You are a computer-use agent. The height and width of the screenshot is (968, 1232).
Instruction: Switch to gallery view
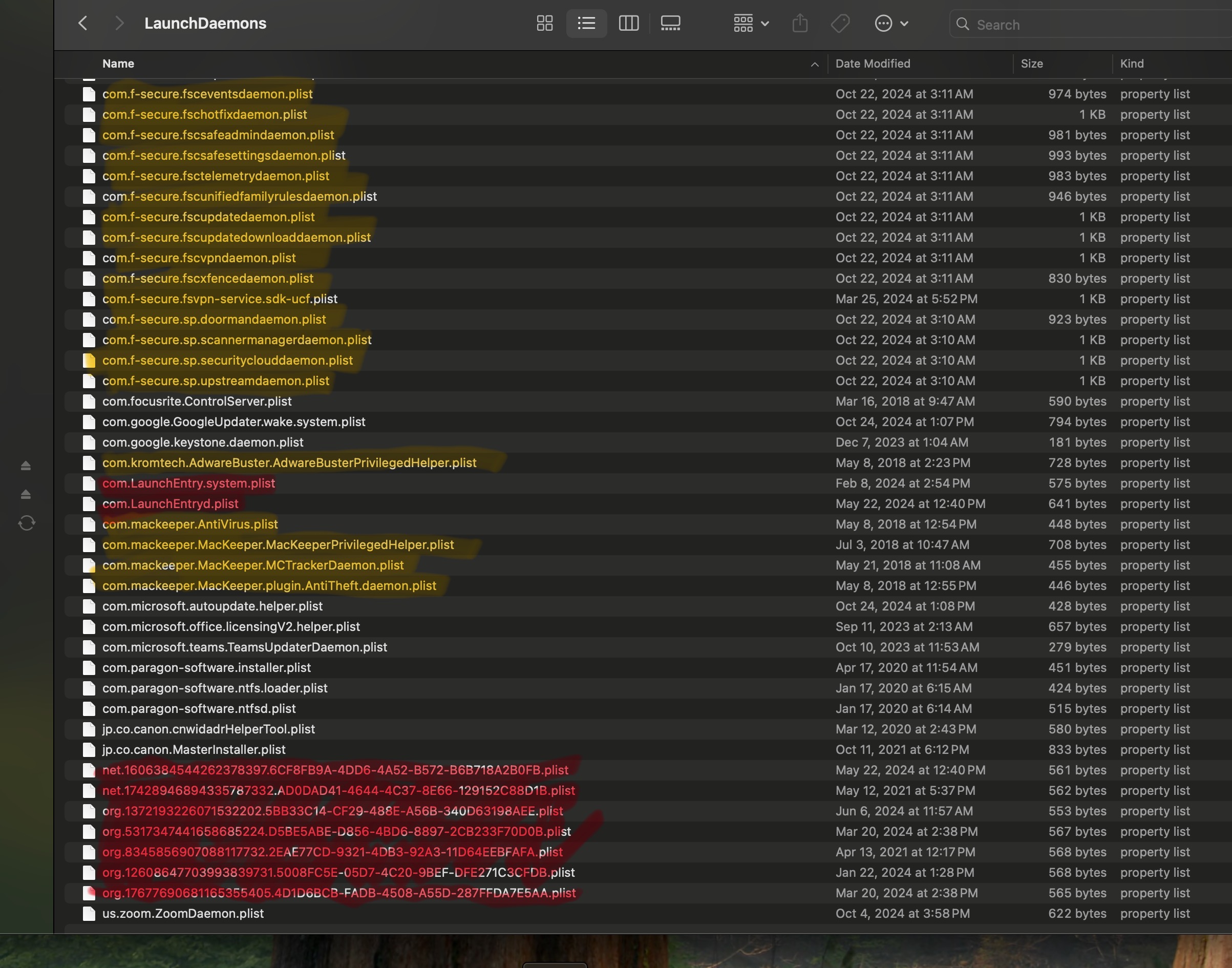[670, 23]
